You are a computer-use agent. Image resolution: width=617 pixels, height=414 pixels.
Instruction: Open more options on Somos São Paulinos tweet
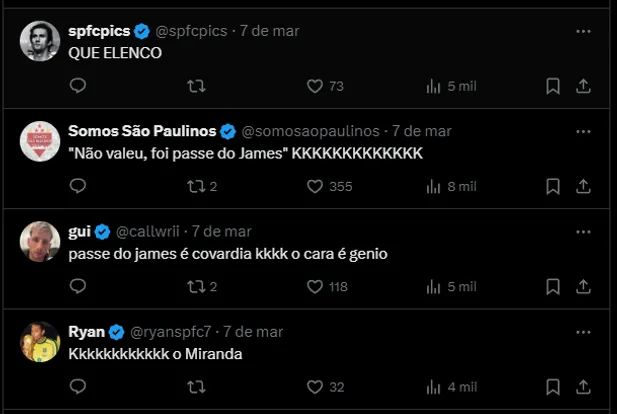coord(583,131)
